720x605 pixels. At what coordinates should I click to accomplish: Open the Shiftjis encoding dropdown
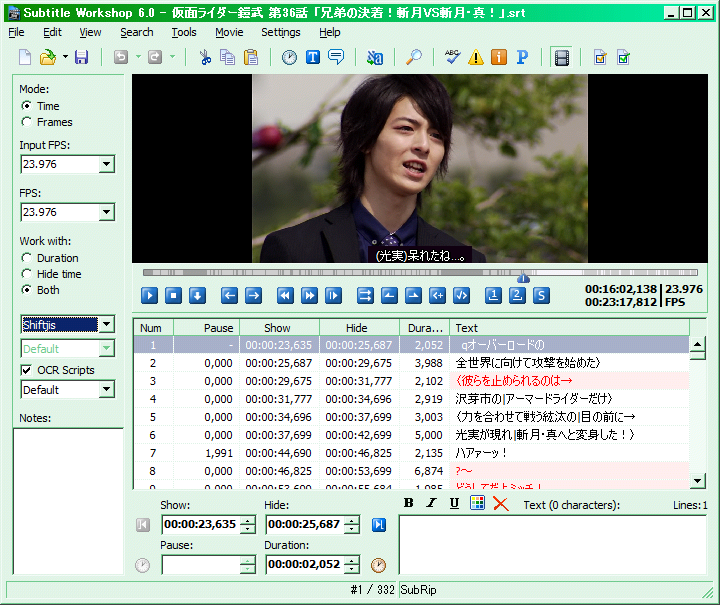(x=107, y=325)
